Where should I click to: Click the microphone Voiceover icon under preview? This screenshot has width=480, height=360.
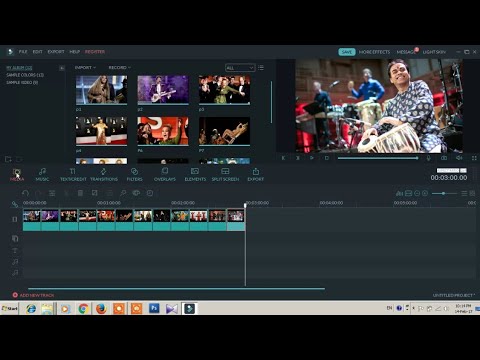(429, 158)
